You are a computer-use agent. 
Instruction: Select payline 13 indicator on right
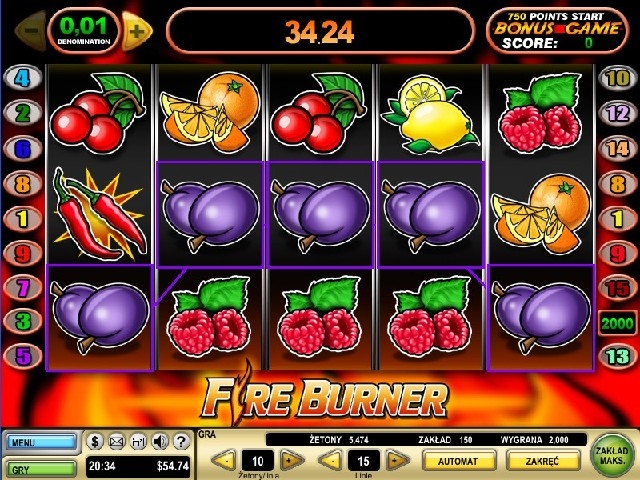[x=618, y=357]
